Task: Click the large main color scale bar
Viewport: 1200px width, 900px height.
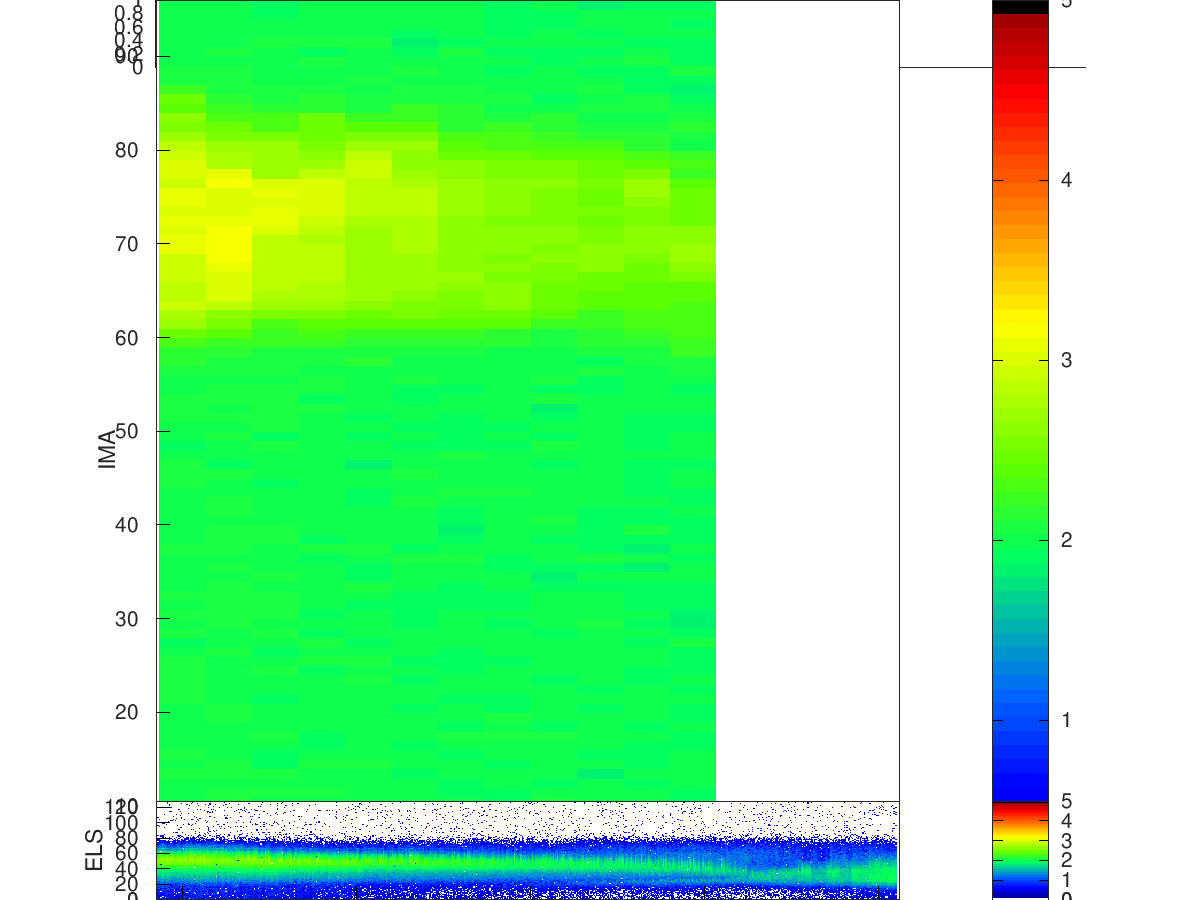Action: point(1020,400)
